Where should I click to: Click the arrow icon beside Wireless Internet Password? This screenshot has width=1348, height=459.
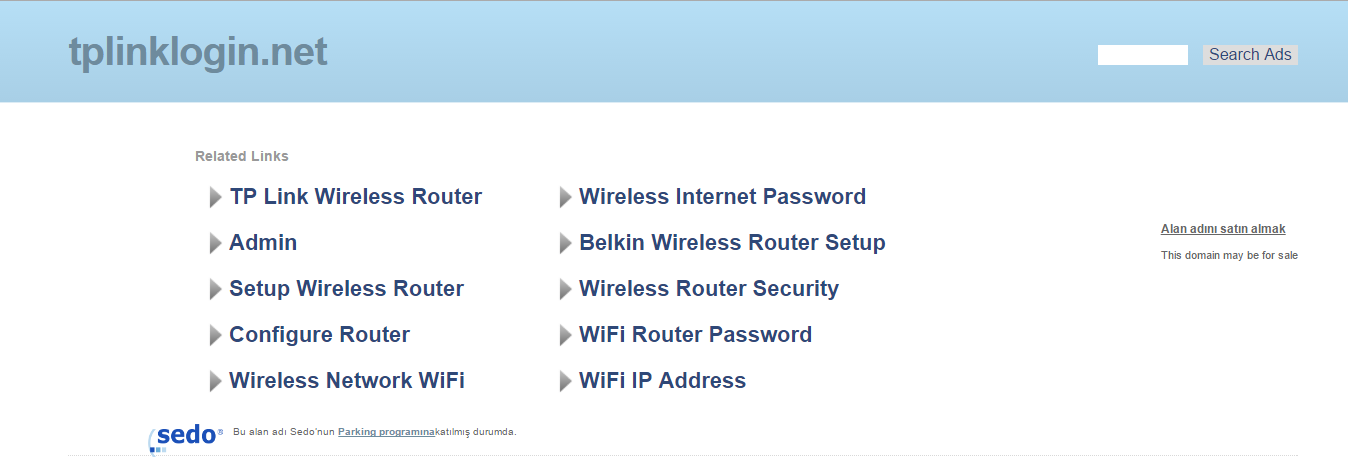565,198
